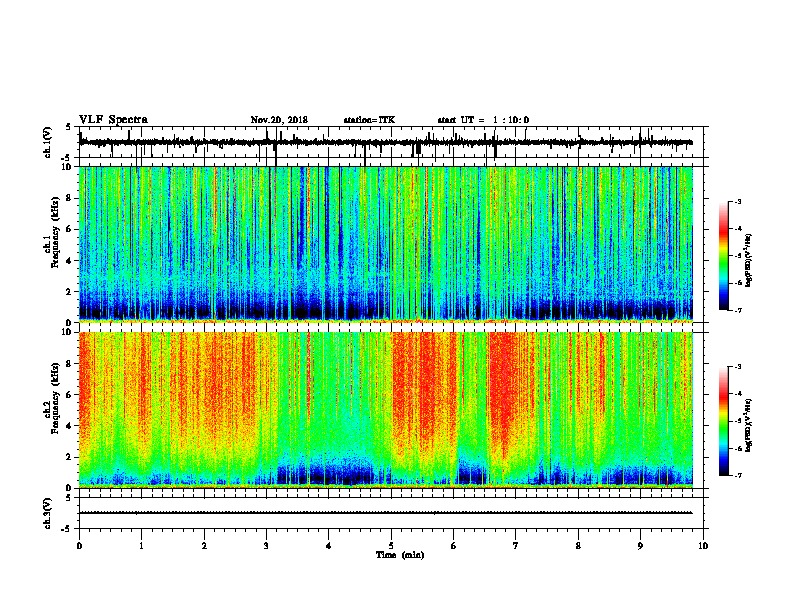Select the 'start UT = 1:10:0' text

[x=483, y=120]
